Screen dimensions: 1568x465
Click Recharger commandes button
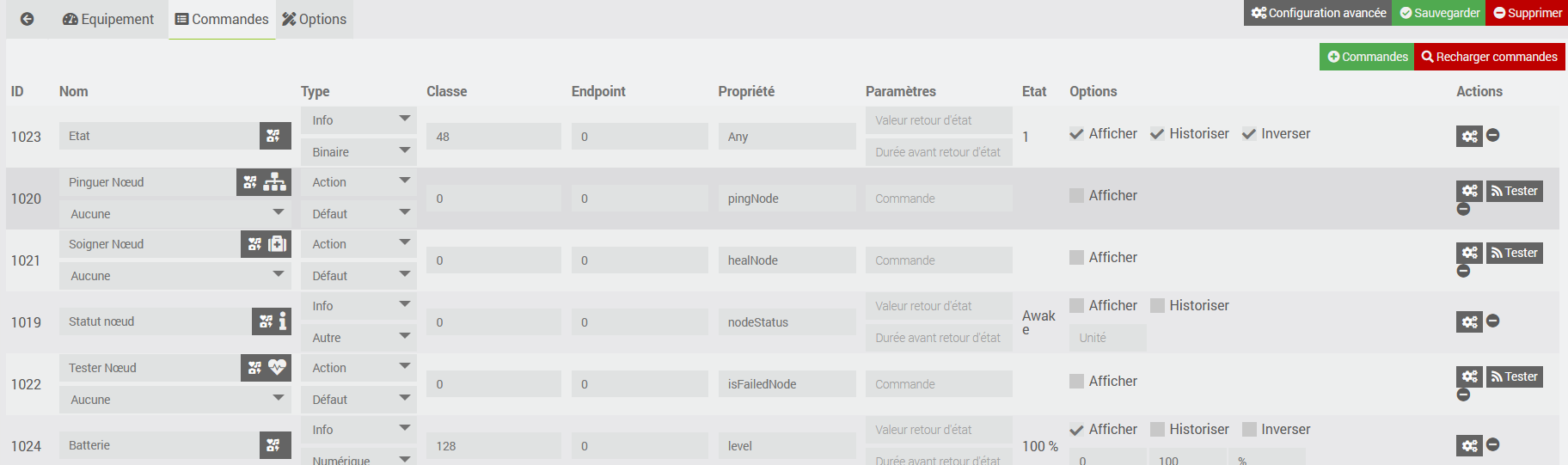point(1489,57)
